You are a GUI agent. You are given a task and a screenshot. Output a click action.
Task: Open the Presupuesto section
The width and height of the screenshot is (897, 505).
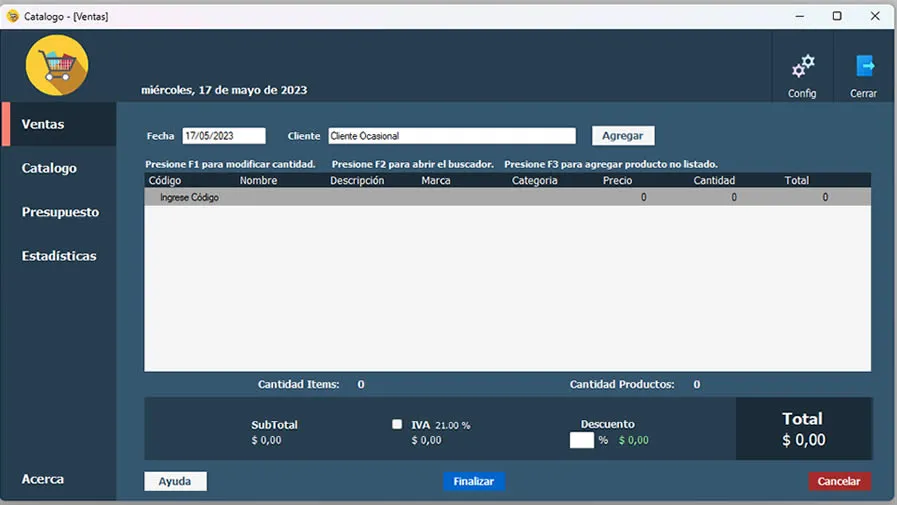click(60, 212)
